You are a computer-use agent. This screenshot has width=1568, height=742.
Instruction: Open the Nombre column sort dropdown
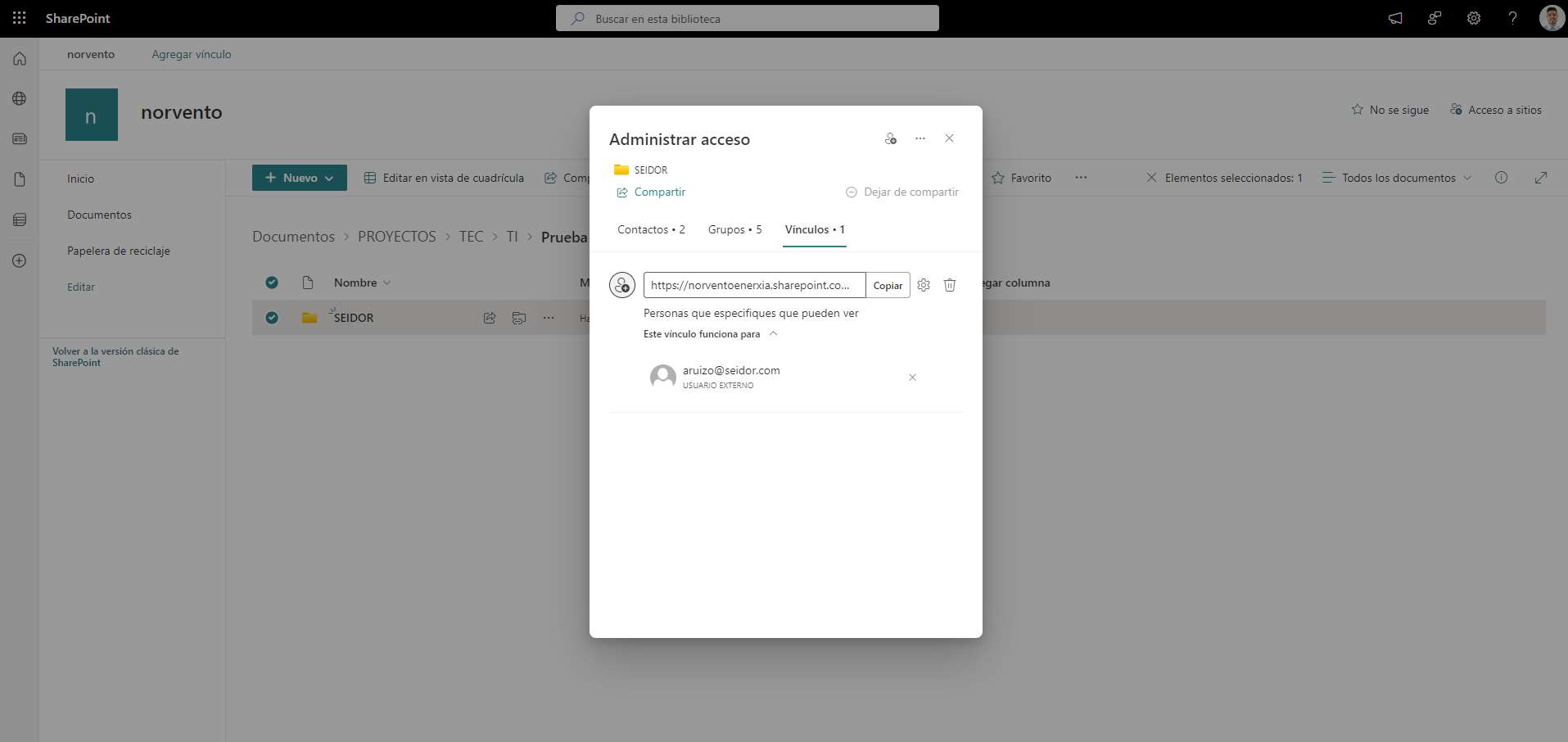pyautogui.click(x=363, y=283)
